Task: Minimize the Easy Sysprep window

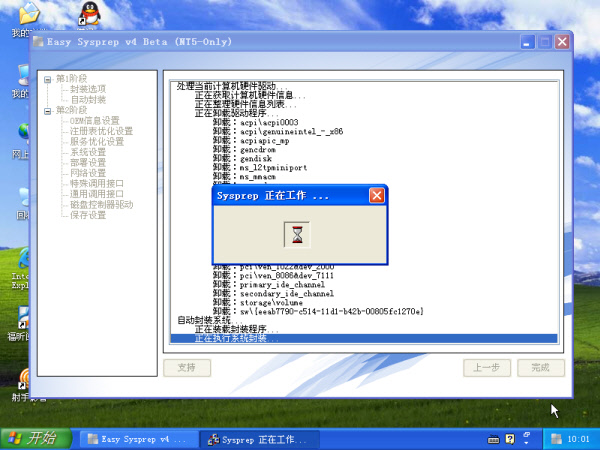Action: coord(527,42)
